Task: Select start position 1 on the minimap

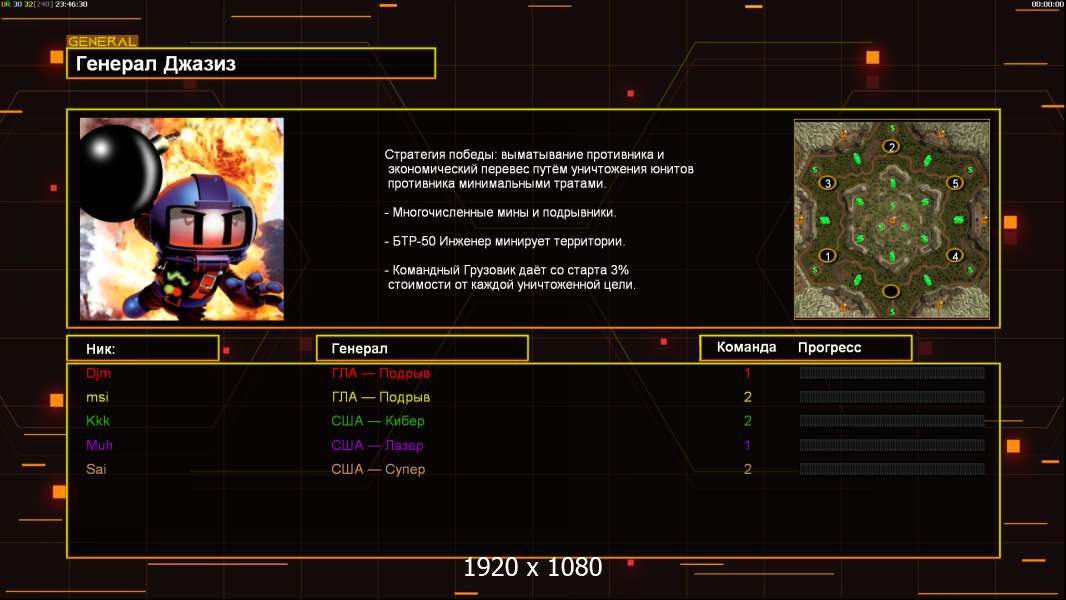Action: [x=827, y=256]
